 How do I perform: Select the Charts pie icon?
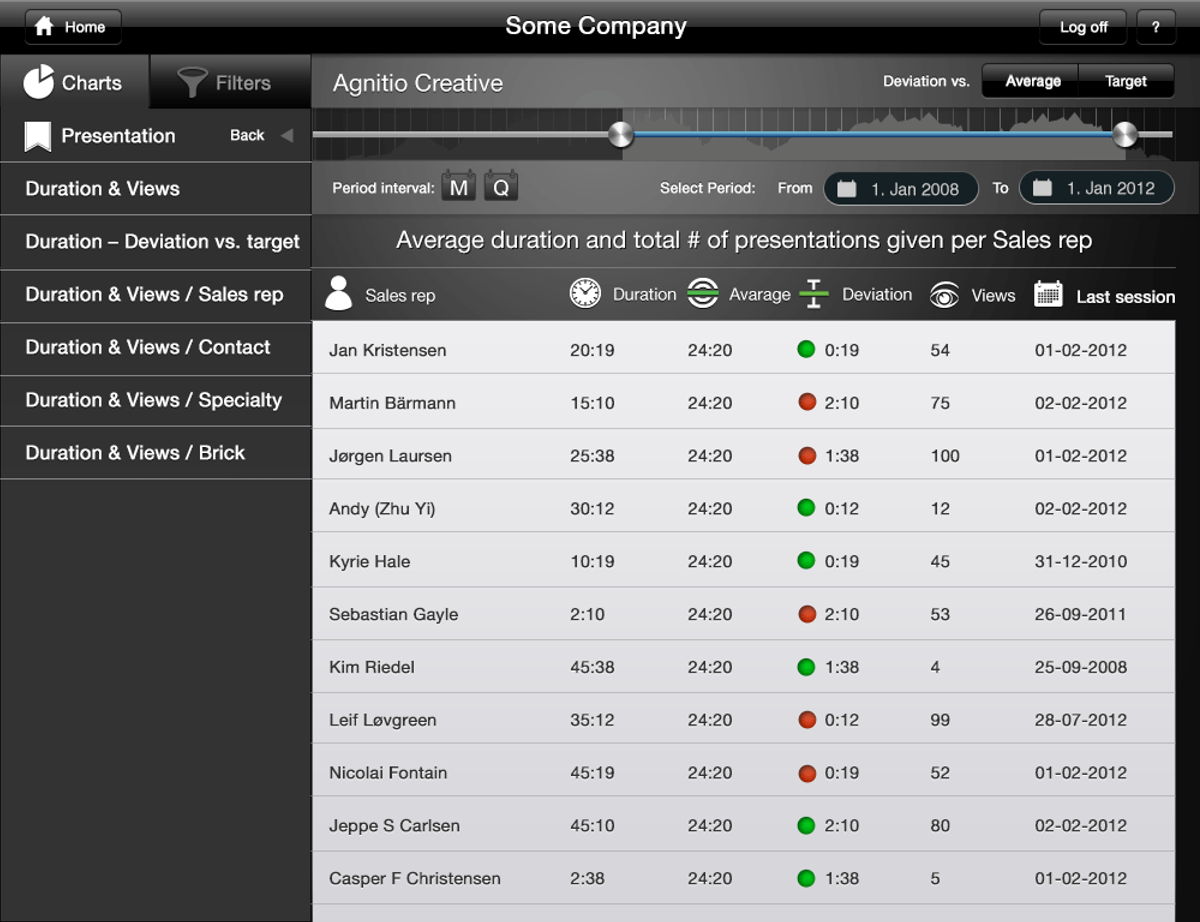41,80
